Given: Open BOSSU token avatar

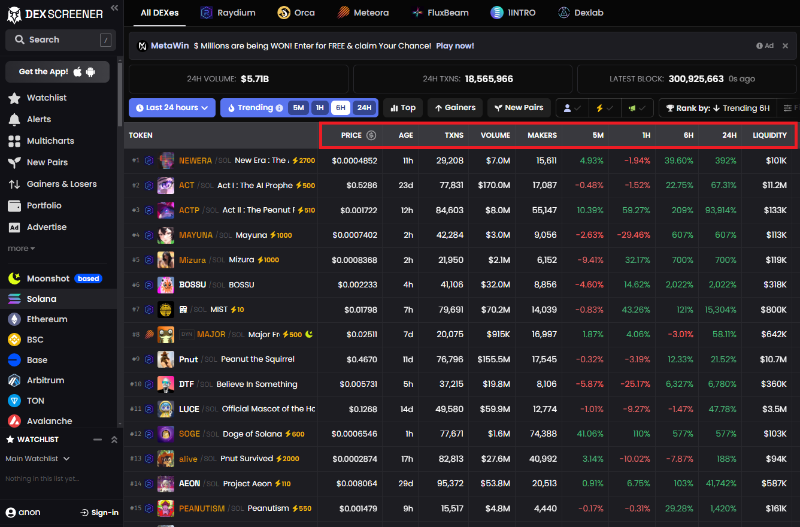Looking at the screenshot, I should pyautogui.click(x=165, y=285).
